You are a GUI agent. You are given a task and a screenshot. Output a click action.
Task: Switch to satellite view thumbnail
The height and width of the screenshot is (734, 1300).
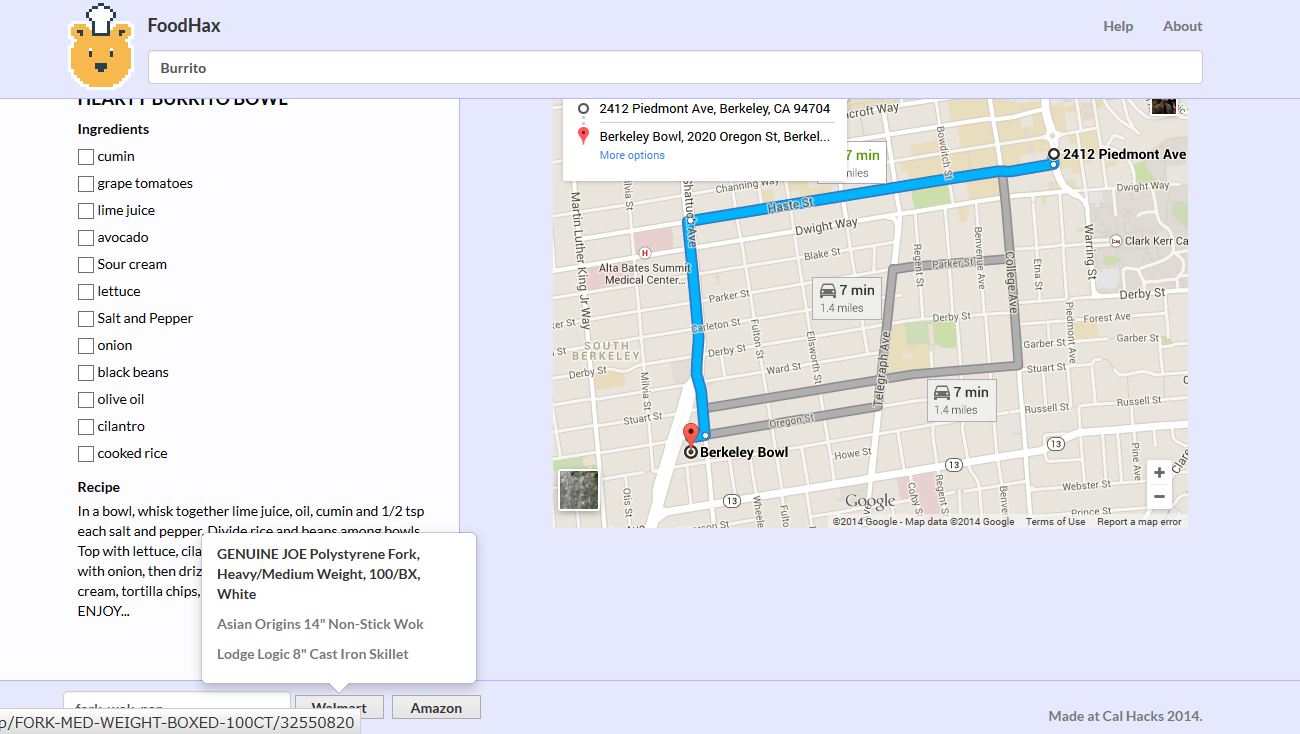click(x=579, y=490)
